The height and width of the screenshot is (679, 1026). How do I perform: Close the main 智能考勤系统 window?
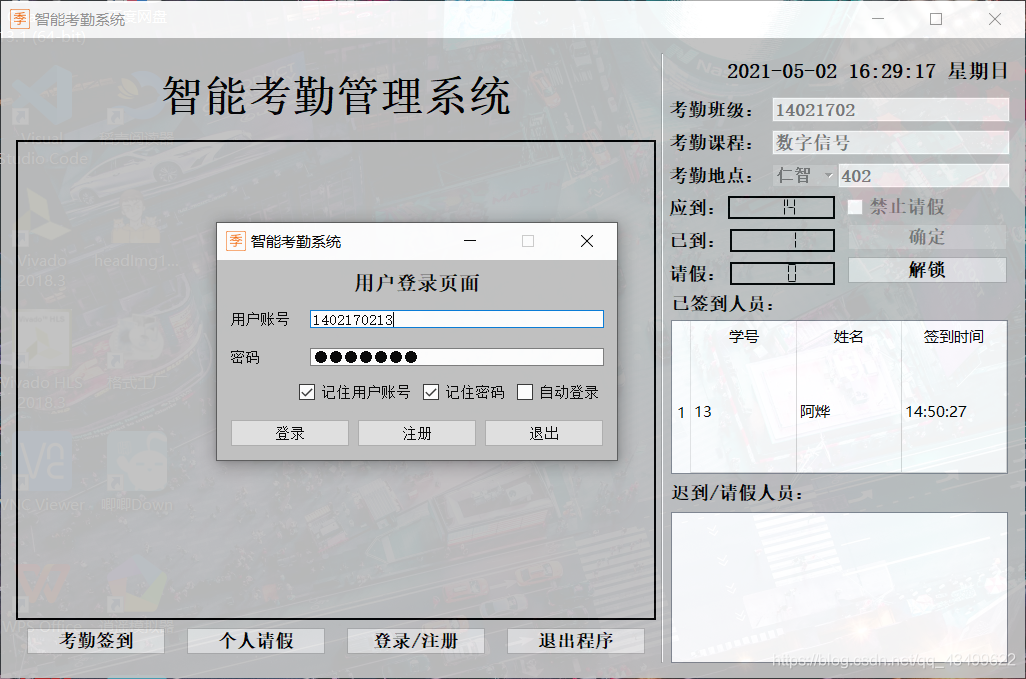[995, 19]
